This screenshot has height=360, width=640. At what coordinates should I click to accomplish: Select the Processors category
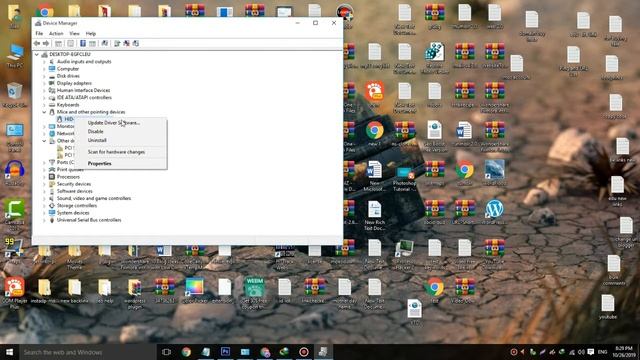pos(68,177)
